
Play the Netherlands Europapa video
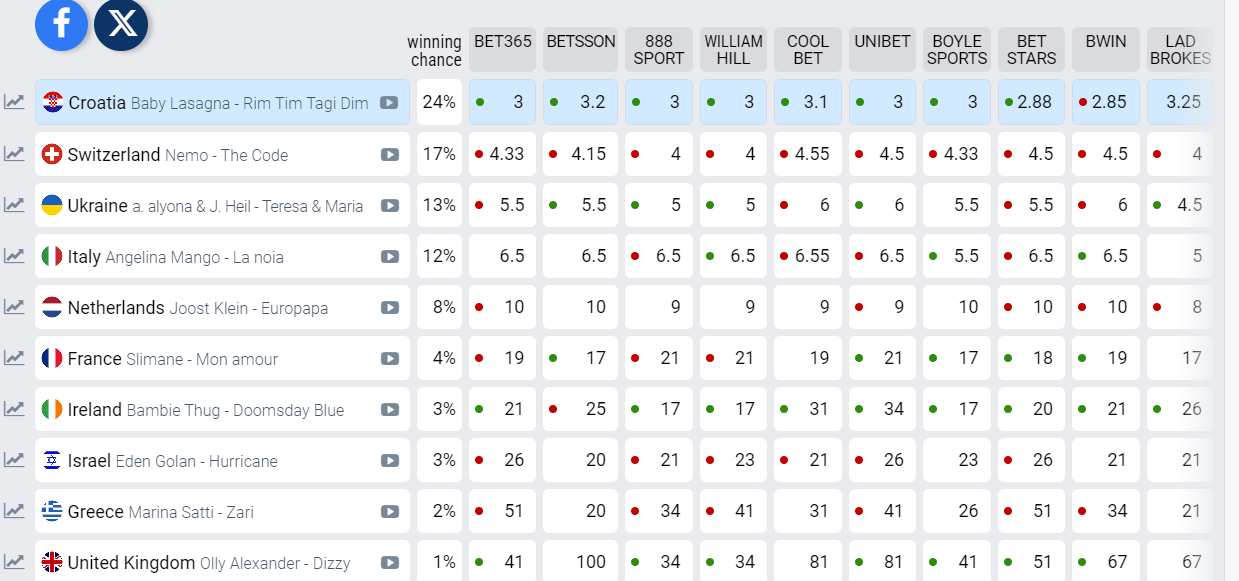point(389,308)
